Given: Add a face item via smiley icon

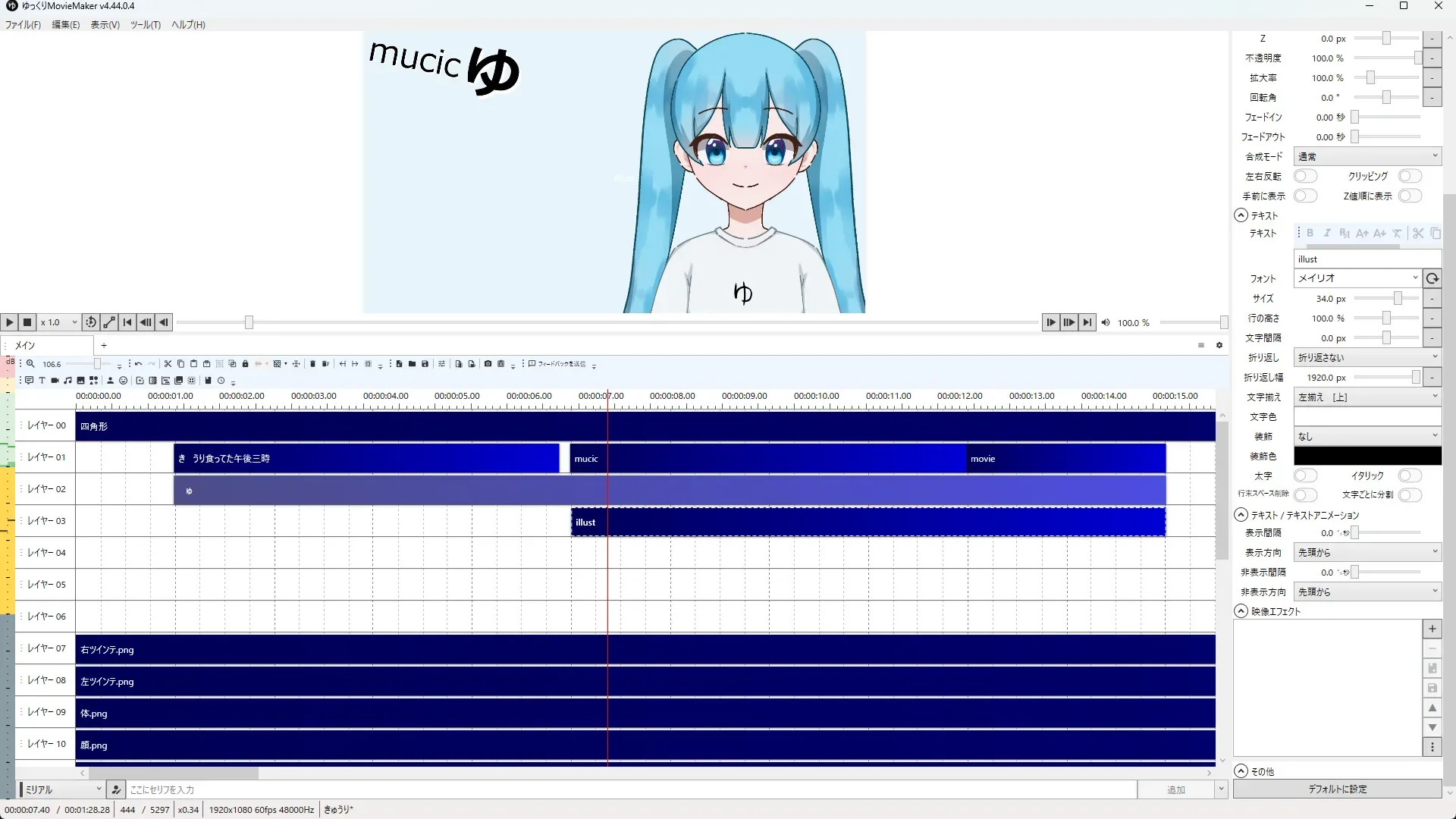Looking at the screenshot, I should point(123,381).
